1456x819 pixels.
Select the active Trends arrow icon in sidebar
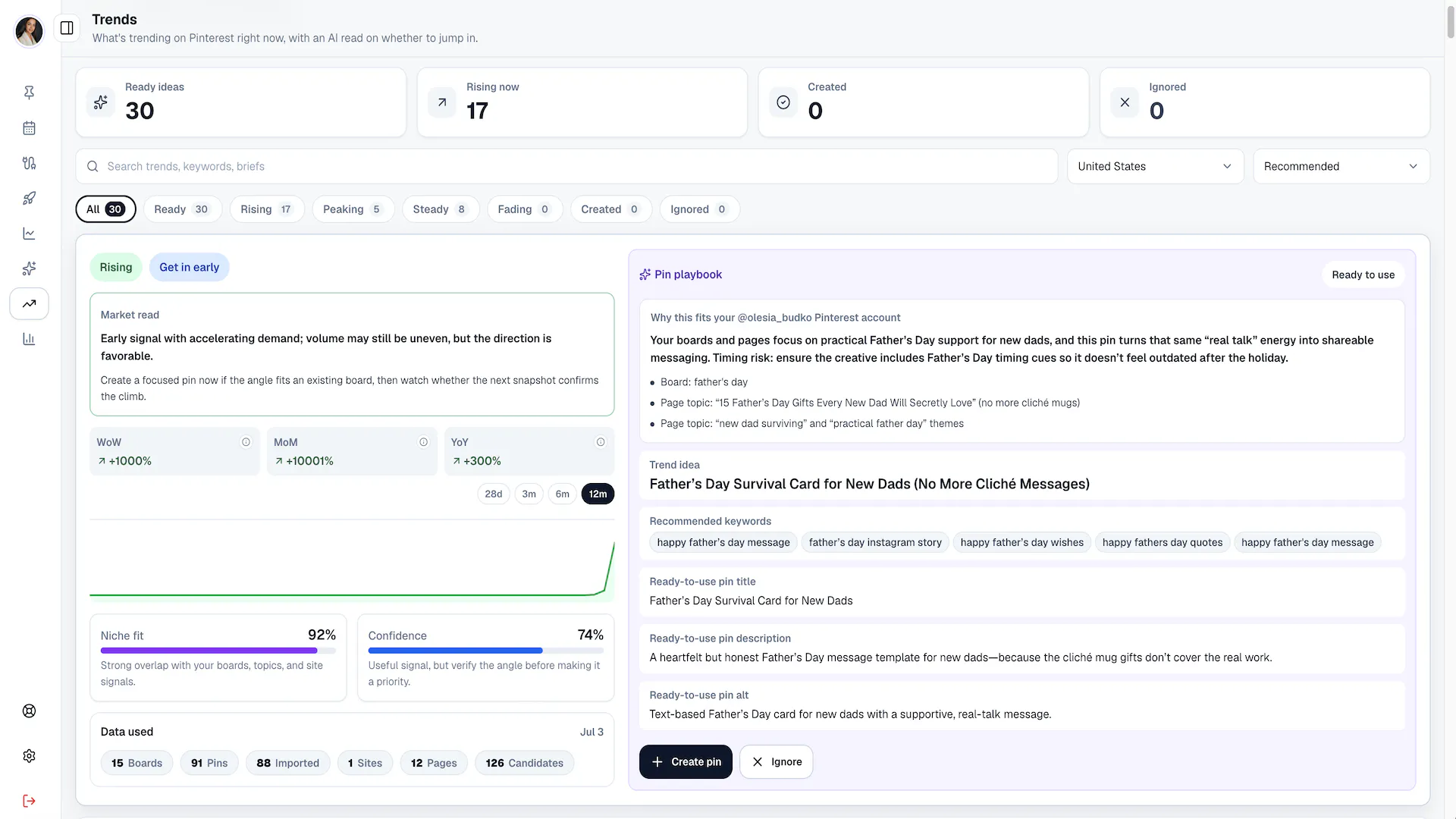(29, 304)
